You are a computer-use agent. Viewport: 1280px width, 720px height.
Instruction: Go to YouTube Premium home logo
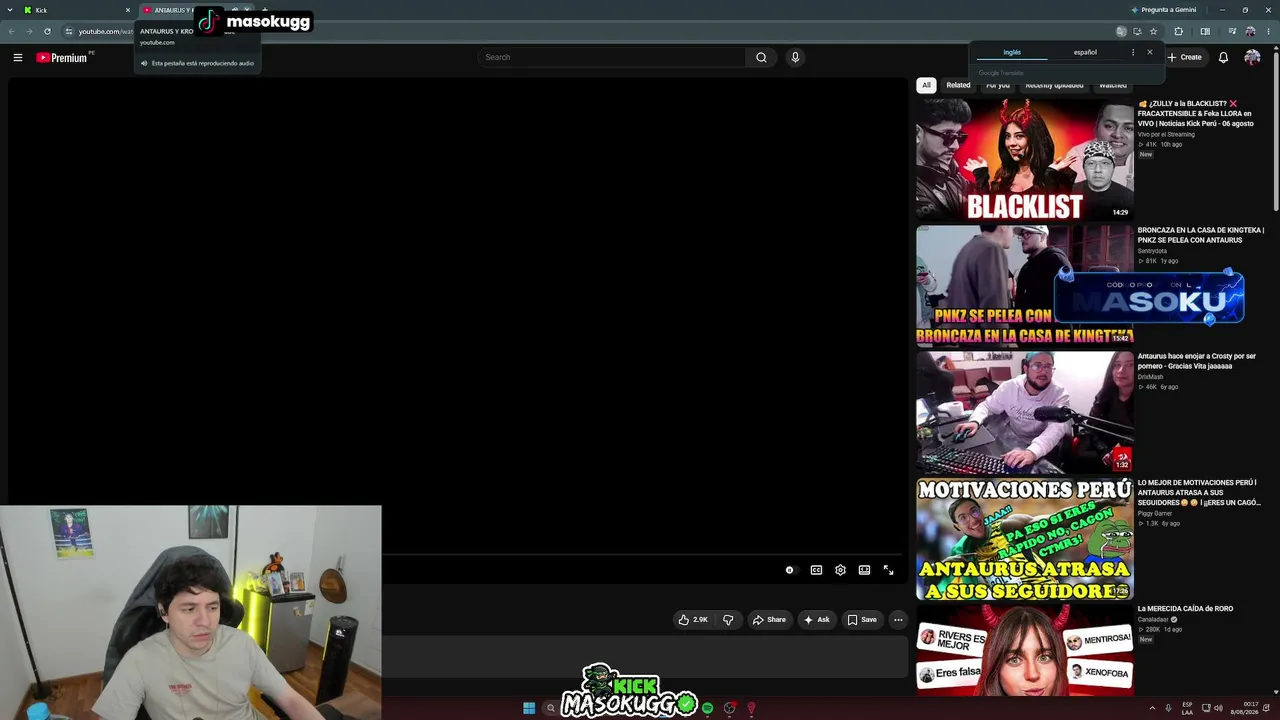pyautogui.click(x=63, y=58)
